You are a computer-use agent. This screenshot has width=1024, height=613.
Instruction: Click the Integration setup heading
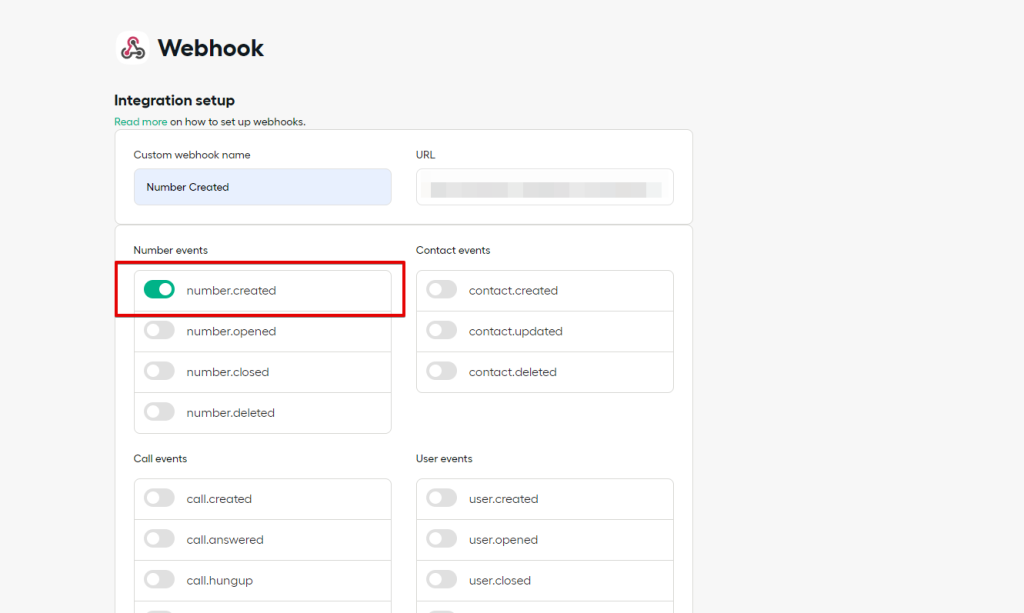(x=174, y=100)
